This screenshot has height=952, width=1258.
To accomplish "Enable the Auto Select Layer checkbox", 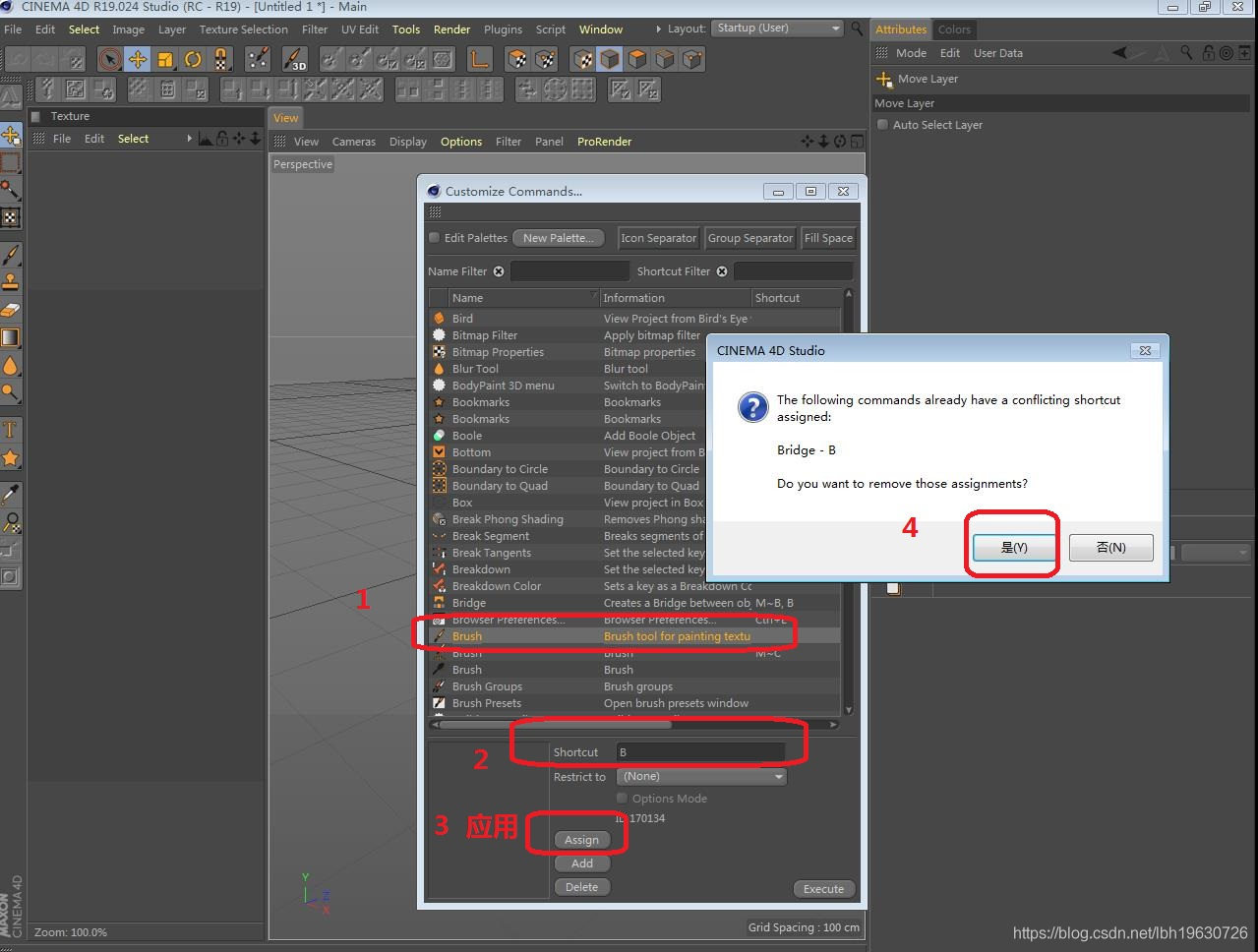I will tap(882, 125).
